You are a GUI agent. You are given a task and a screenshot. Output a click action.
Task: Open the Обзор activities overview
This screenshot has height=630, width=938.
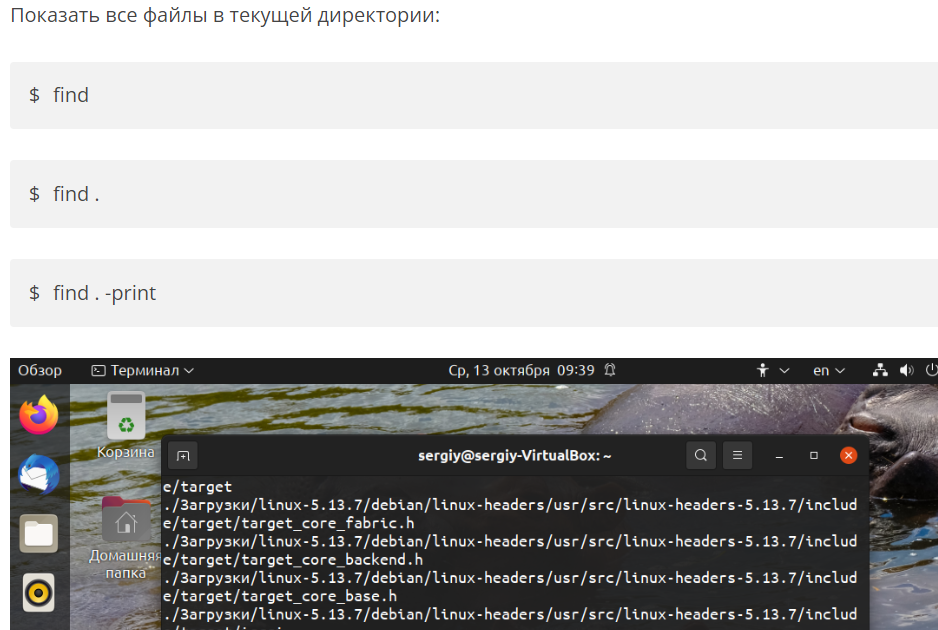[x=39, y=370]
